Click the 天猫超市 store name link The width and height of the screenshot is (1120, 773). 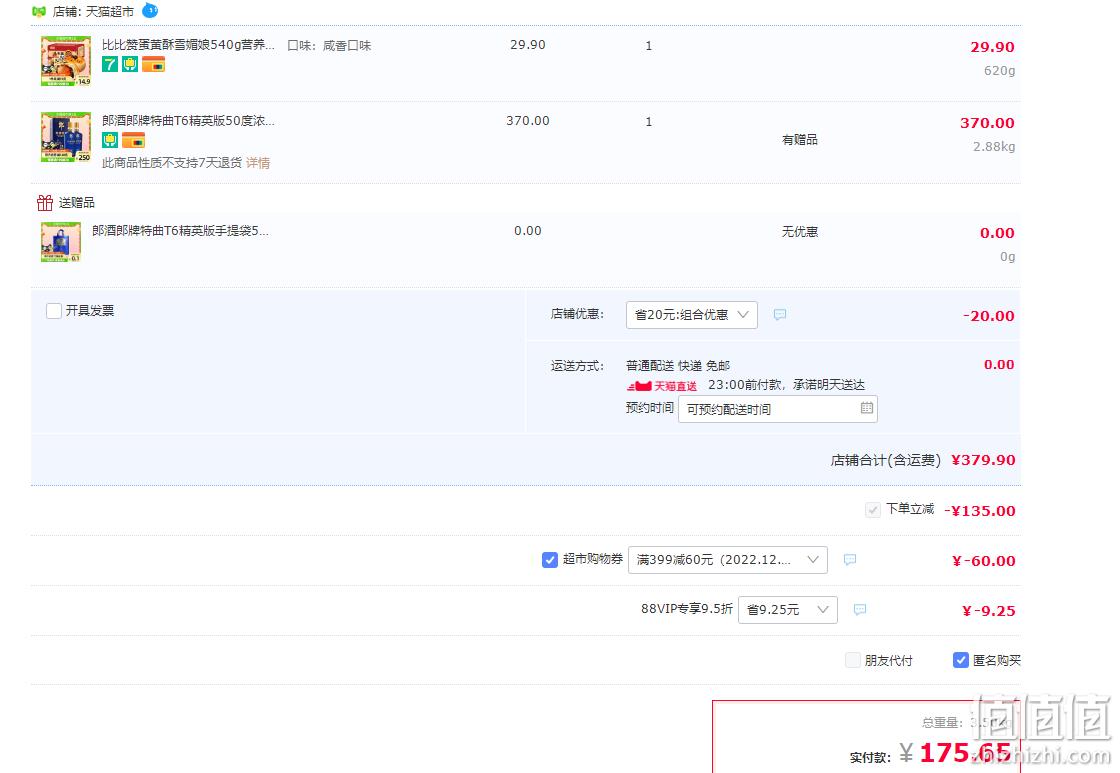coord(109,11)
